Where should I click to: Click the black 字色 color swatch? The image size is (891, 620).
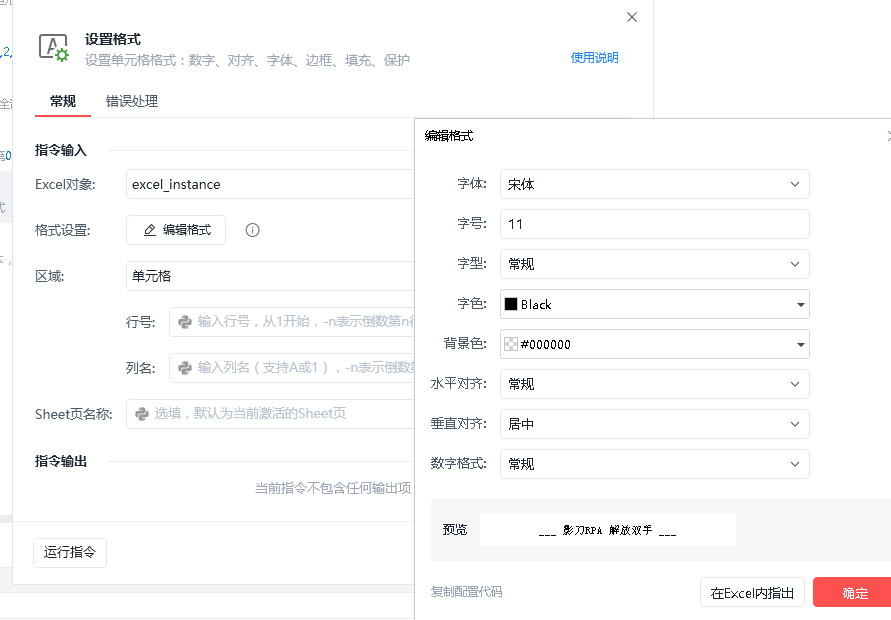511,304
